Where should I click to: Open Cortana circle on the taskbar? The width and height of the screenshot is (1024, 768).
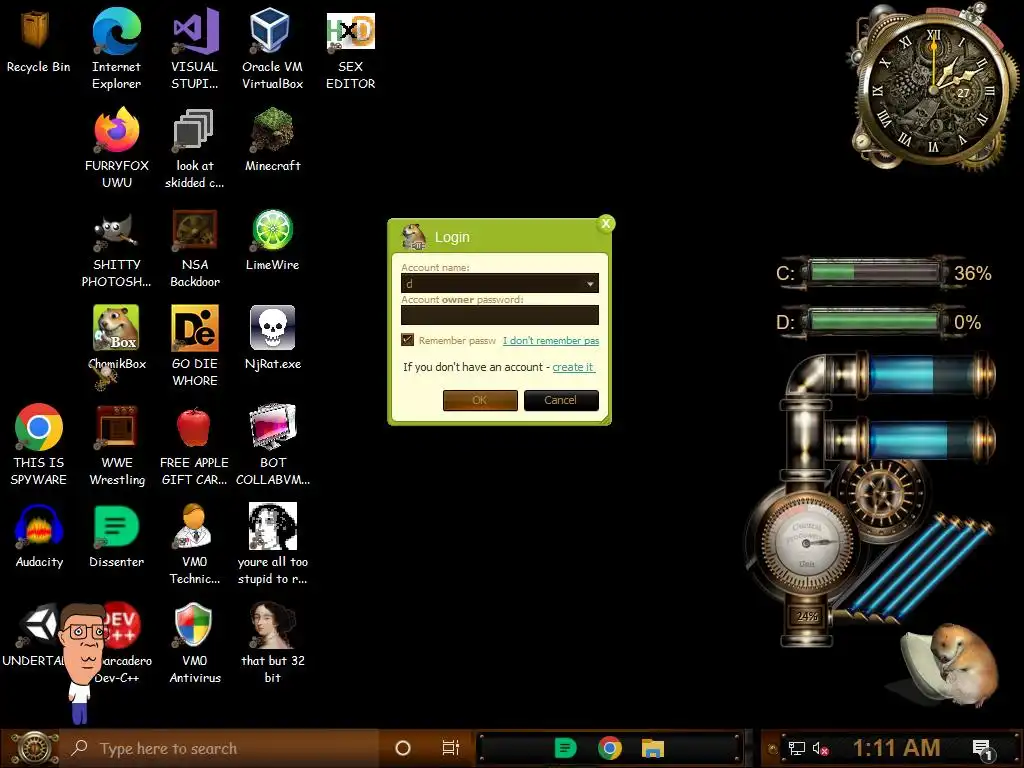click(403, 748)
